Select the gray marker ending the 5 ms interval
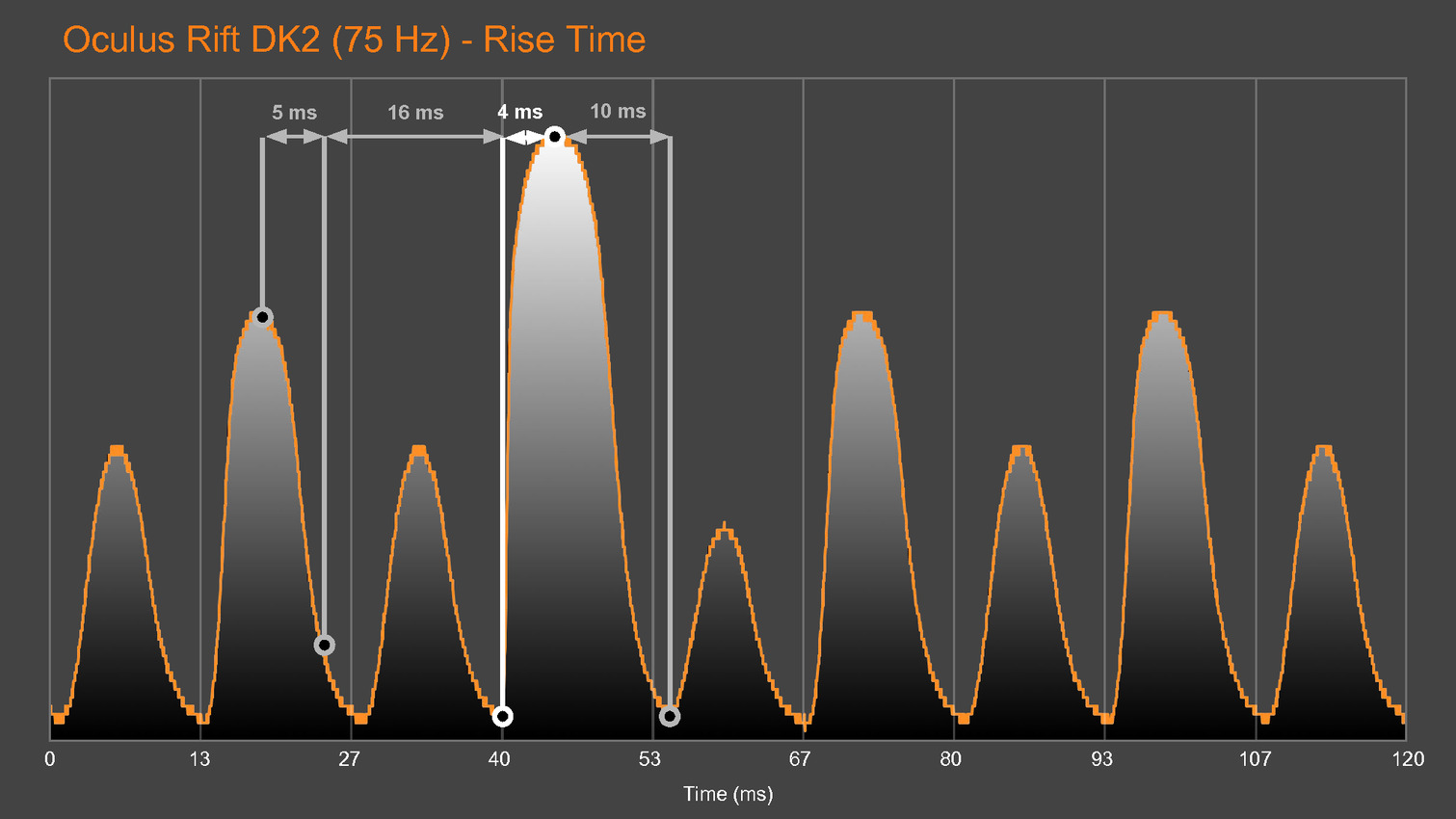Screen dimensions: 1456x819 click(x=325, y=645)
